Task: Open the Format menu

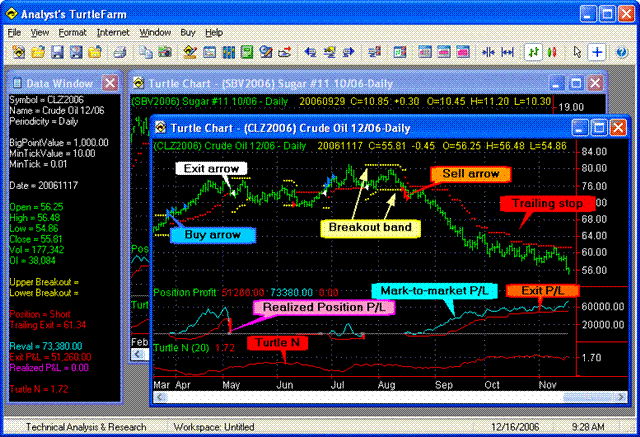Action: click(72, 32)
